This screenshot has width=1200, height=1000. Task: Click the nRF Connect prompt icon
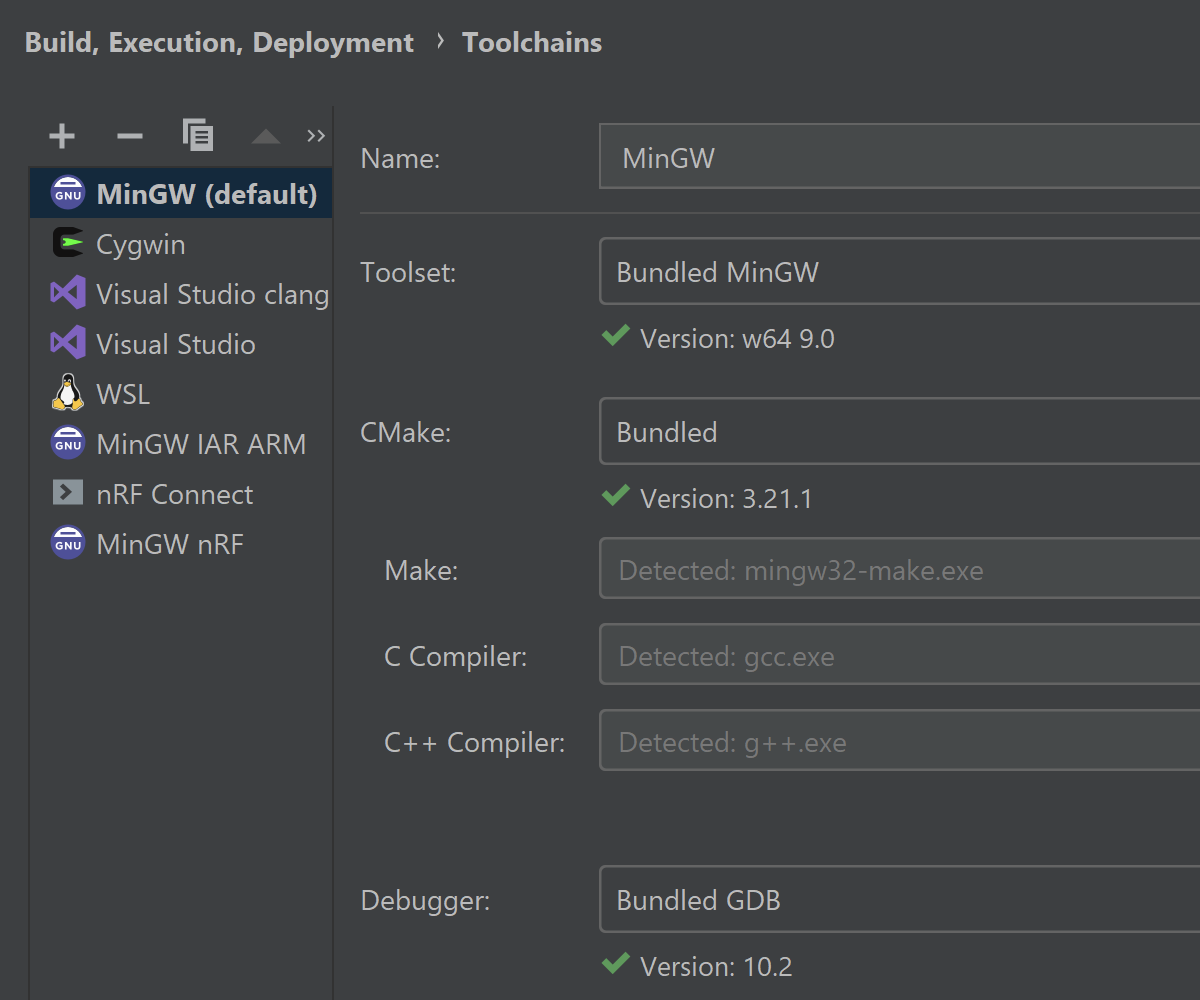pos(68,493)
